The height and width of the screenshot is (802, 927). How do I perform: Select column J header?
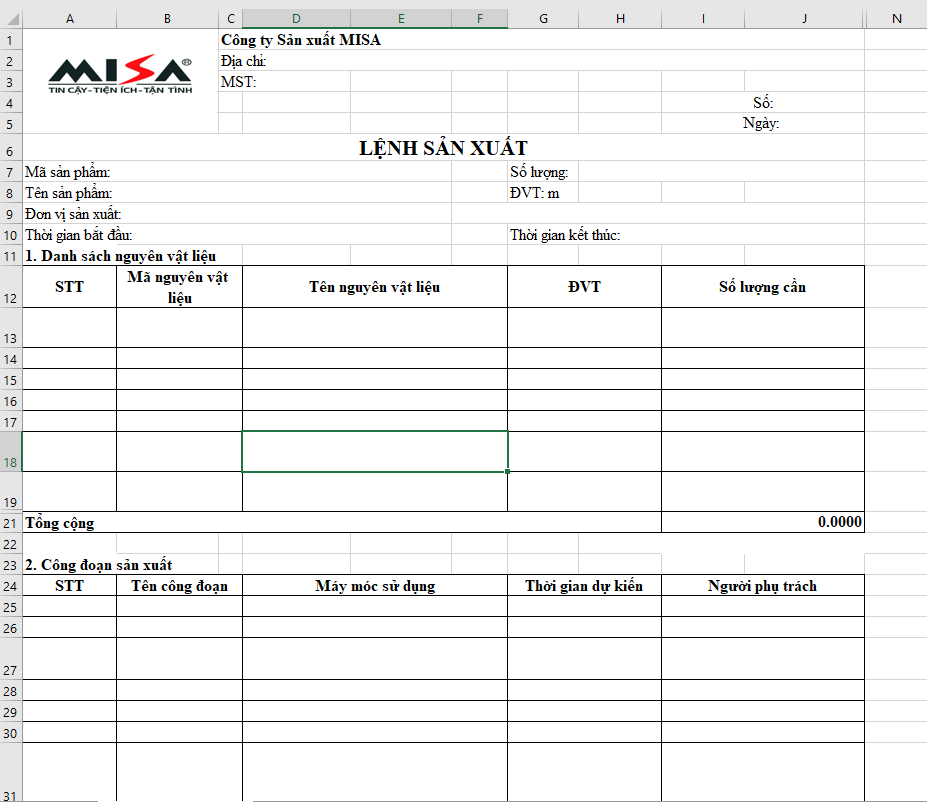pyautogui.click(x=804, y=19)
